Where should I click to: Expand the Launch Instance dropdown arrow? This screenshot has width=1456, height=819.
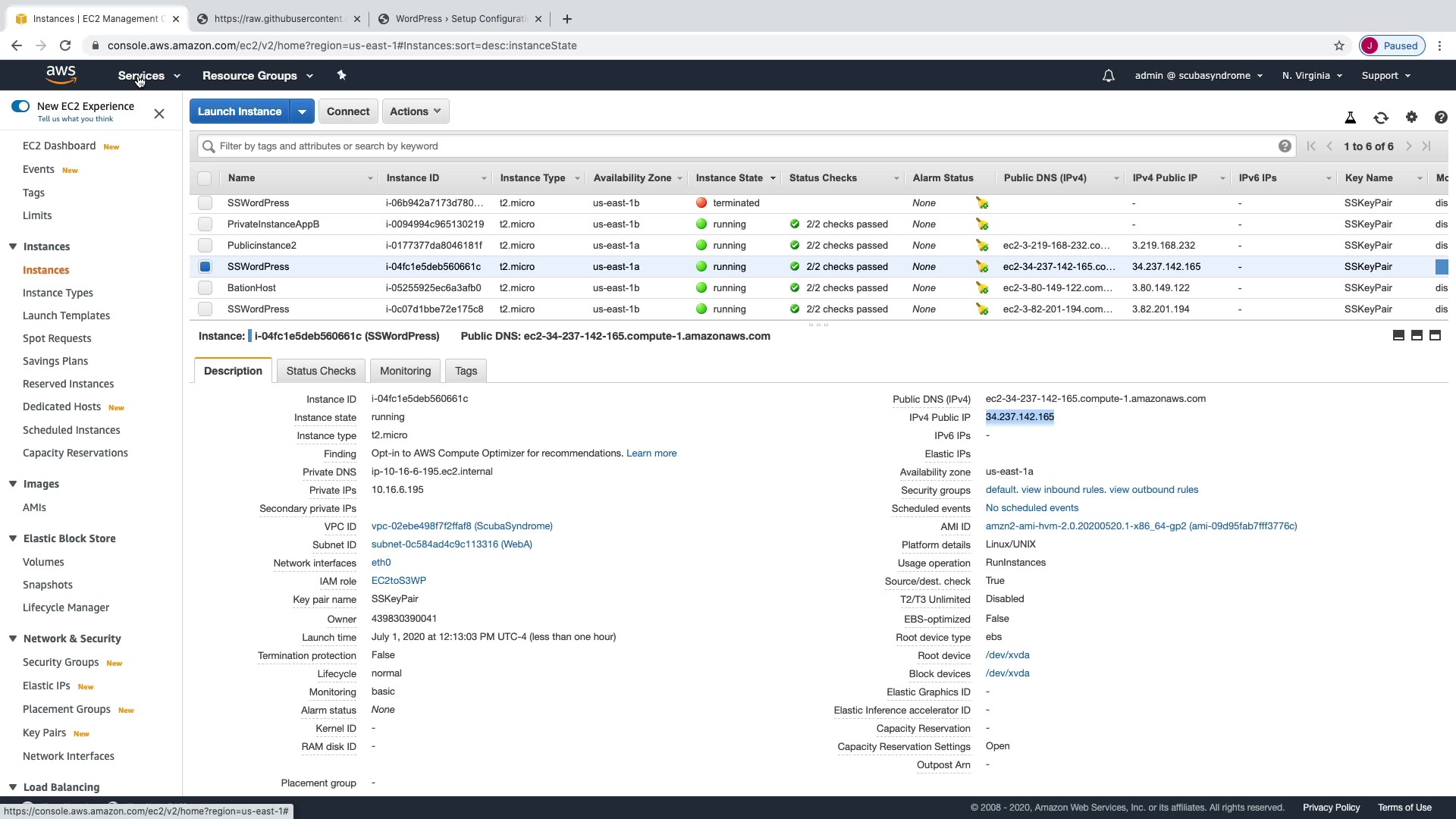tap(302, 111)
